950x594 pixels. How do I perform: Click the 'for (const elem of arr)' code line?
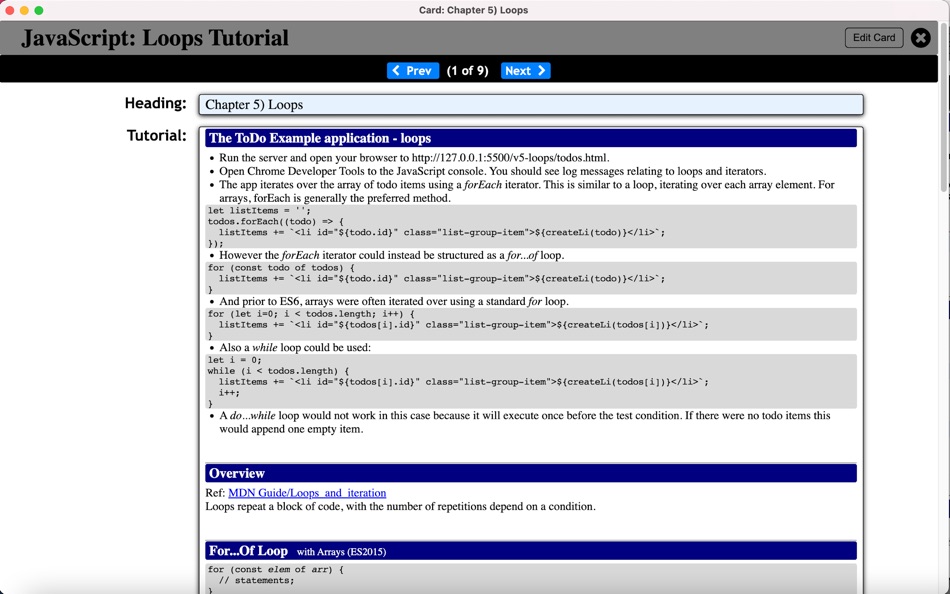tap(276, 570)
